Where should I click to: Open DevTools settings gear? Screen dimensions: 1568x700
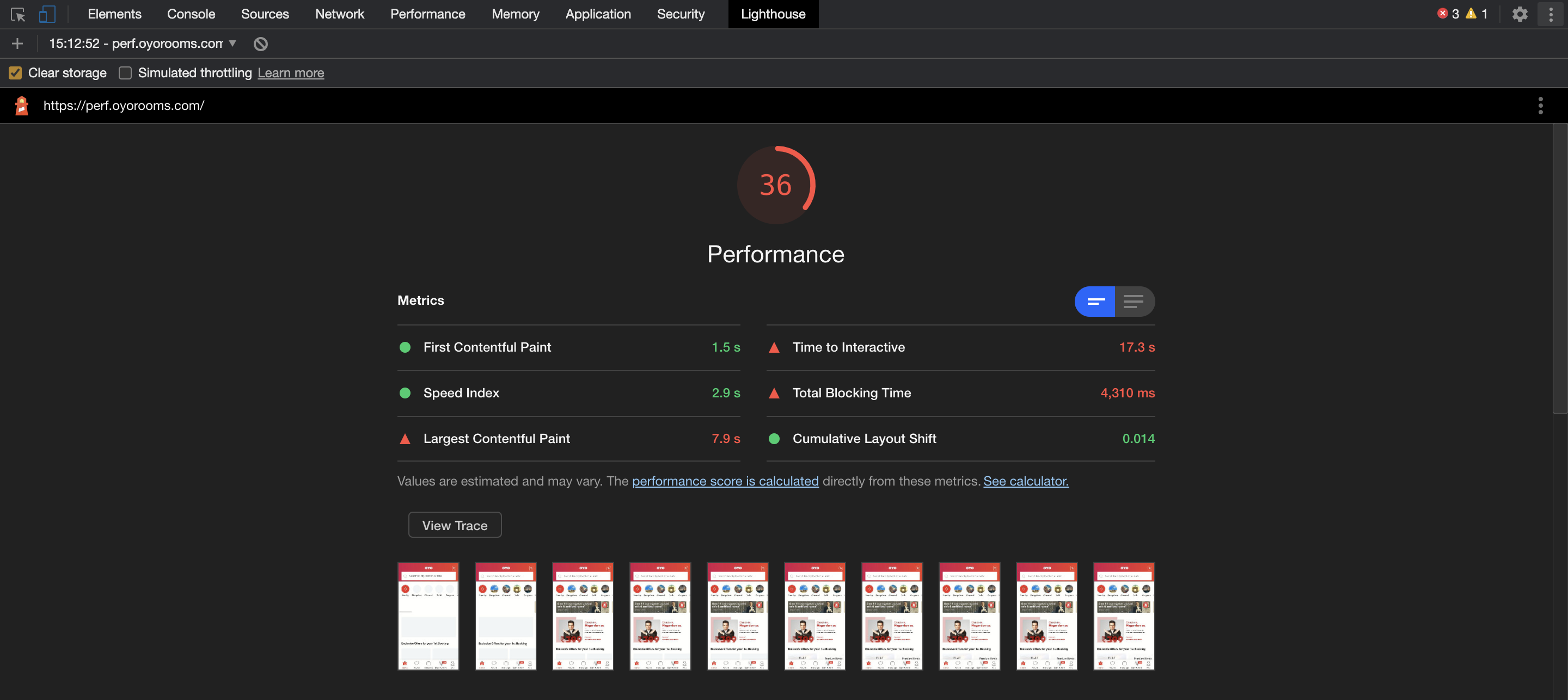click(x=1520, y=14)
